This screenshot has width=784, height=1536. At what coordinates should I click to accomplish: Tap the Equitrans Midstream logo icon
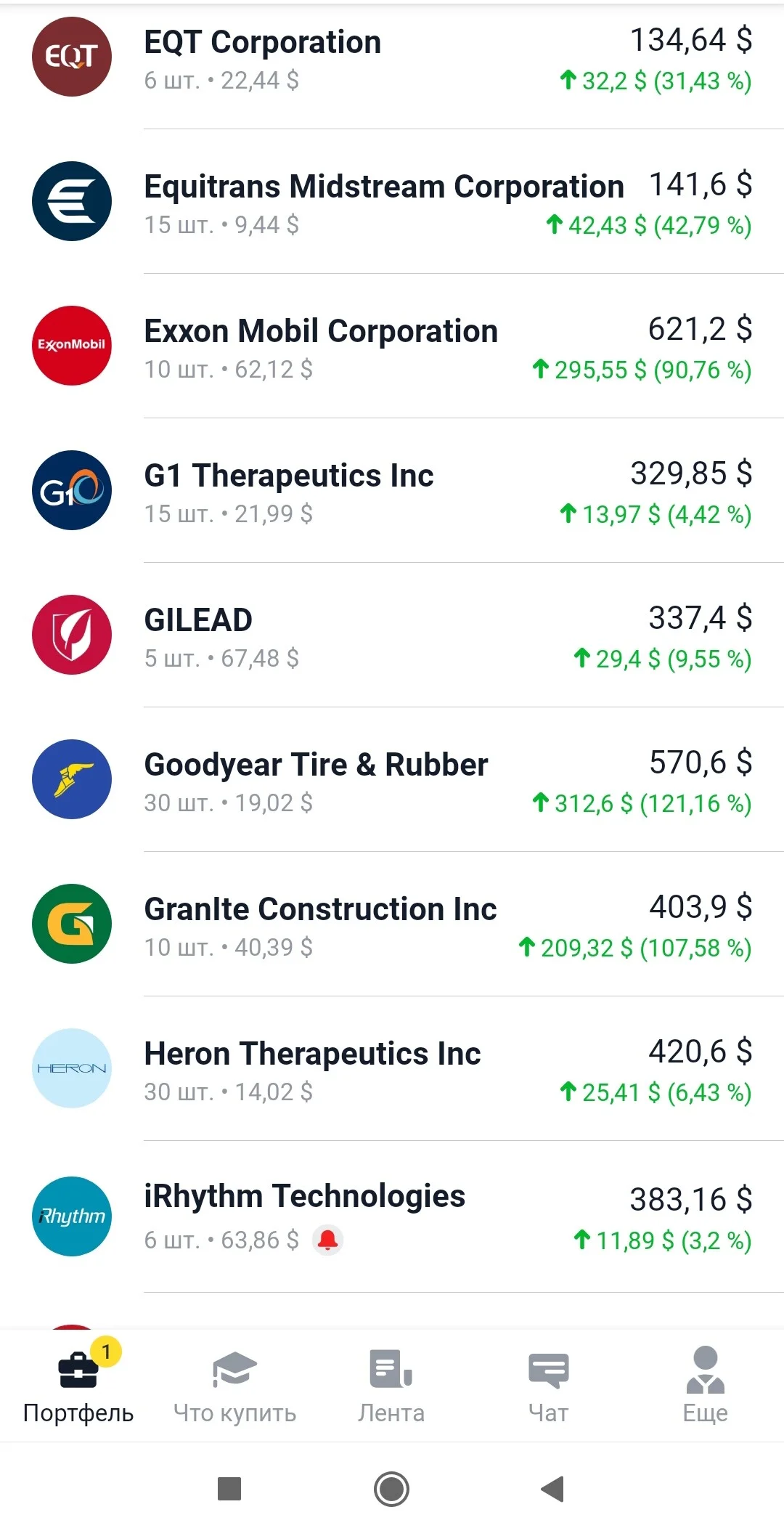[72, 201]
